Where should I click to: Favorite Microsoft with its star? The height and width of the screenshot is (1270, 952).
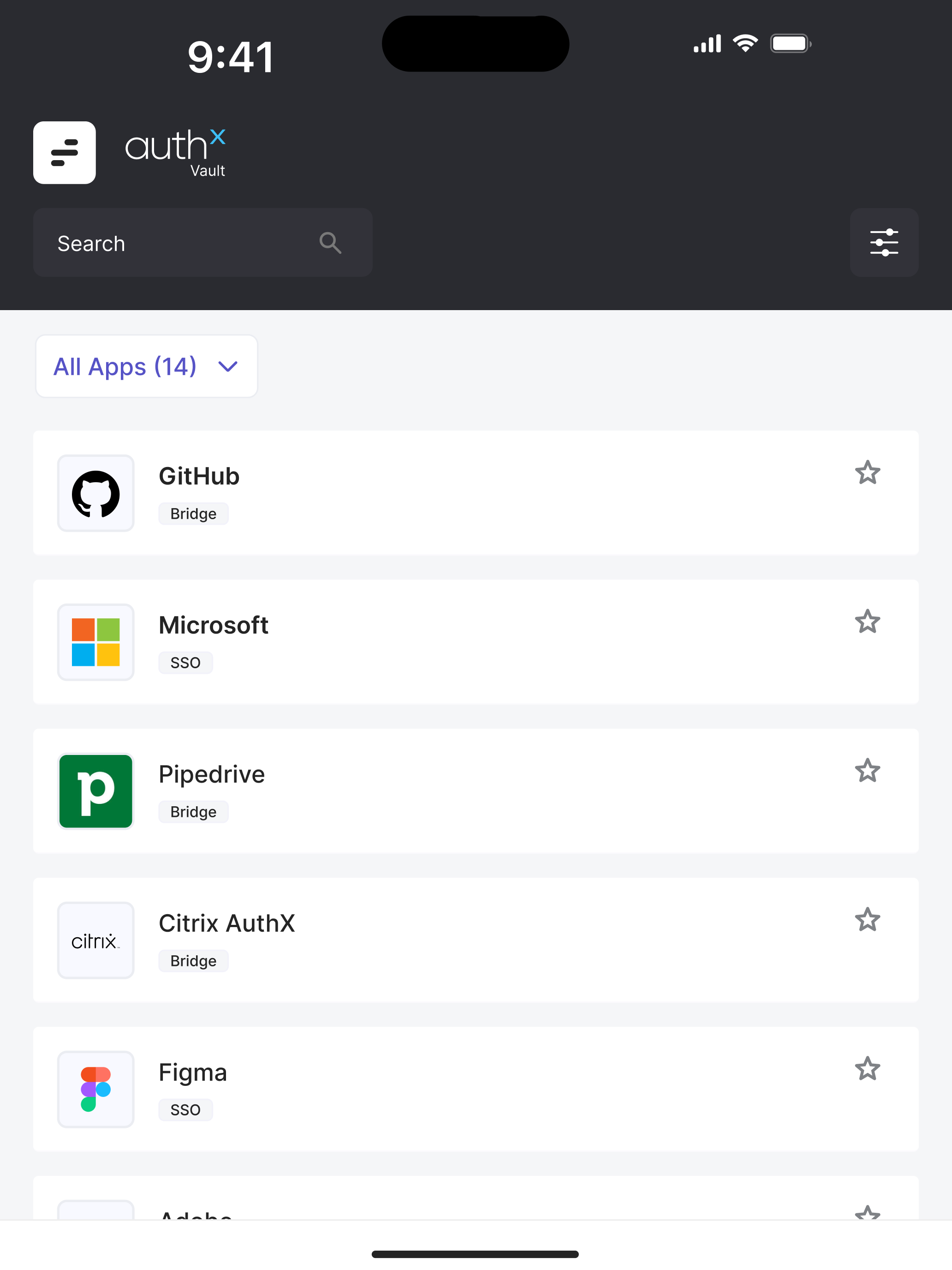867,622
